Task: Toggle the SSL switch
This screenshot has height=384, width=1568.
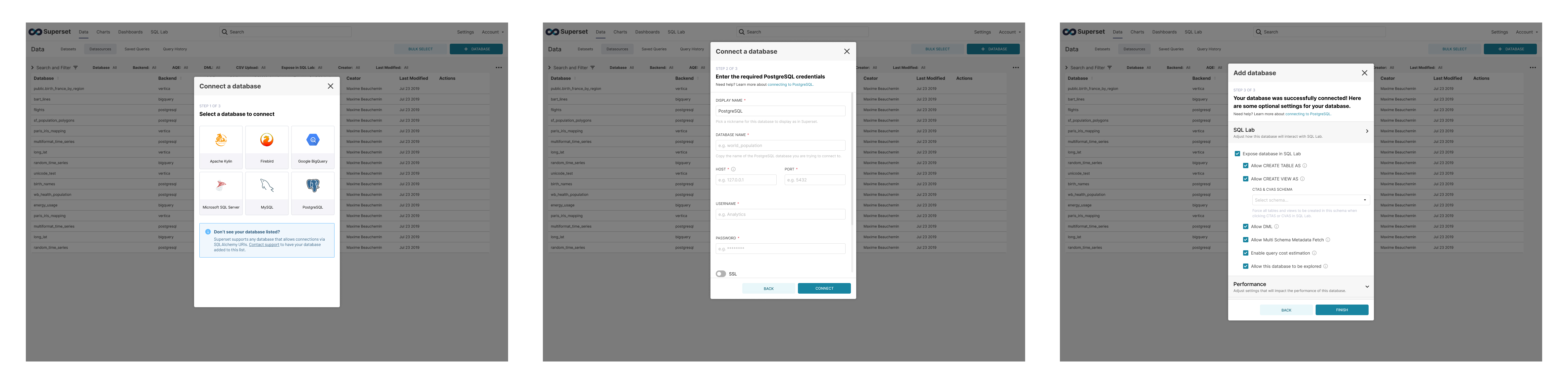Action: click(x=721, y=274)
